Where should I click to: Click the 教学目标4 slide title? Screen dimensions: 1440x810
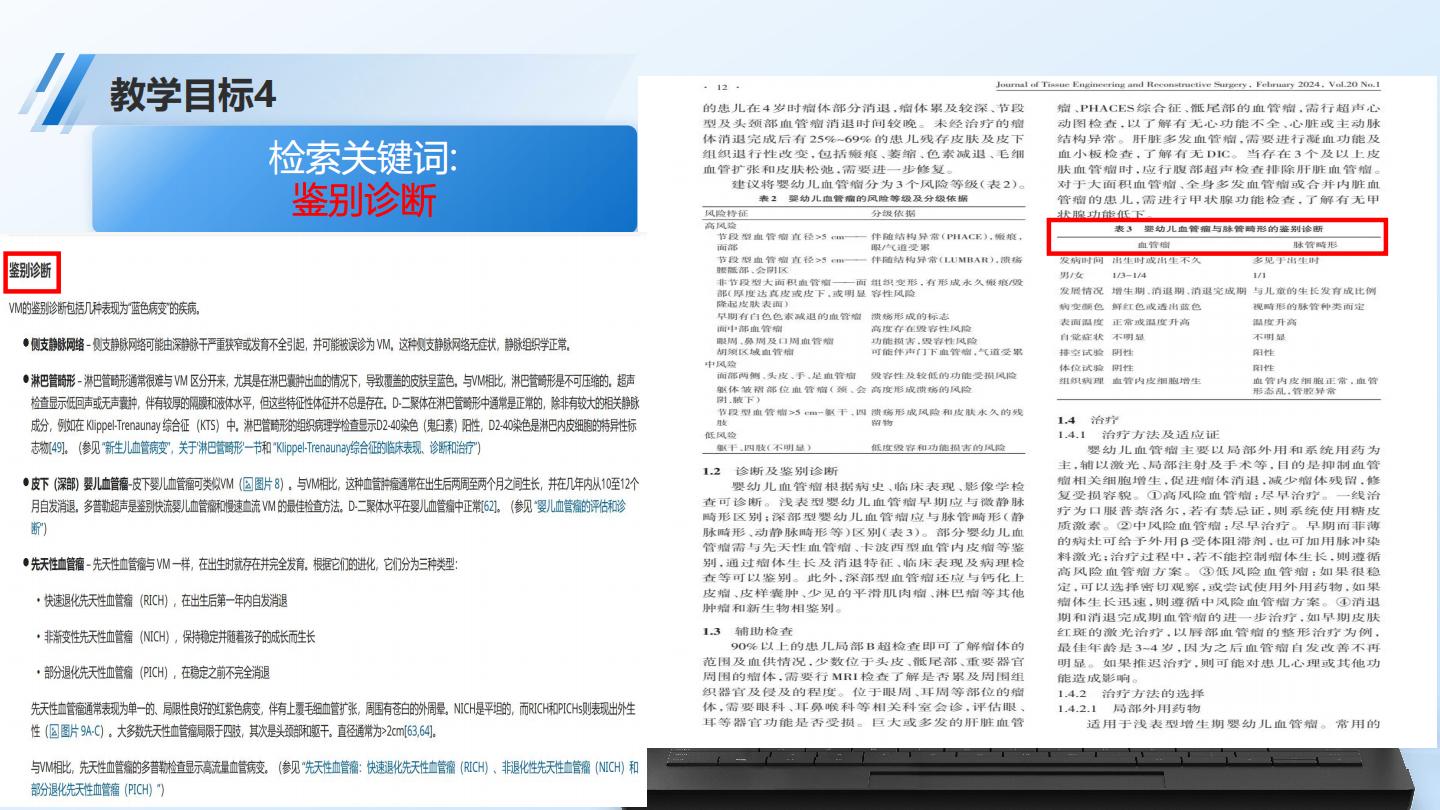pos(192,95)
